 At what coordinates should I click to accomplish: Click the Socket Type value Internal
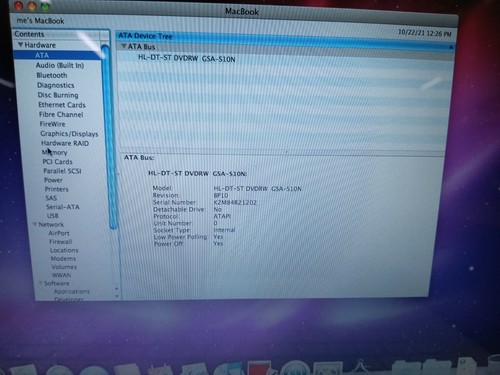click(x=224, y=230)
